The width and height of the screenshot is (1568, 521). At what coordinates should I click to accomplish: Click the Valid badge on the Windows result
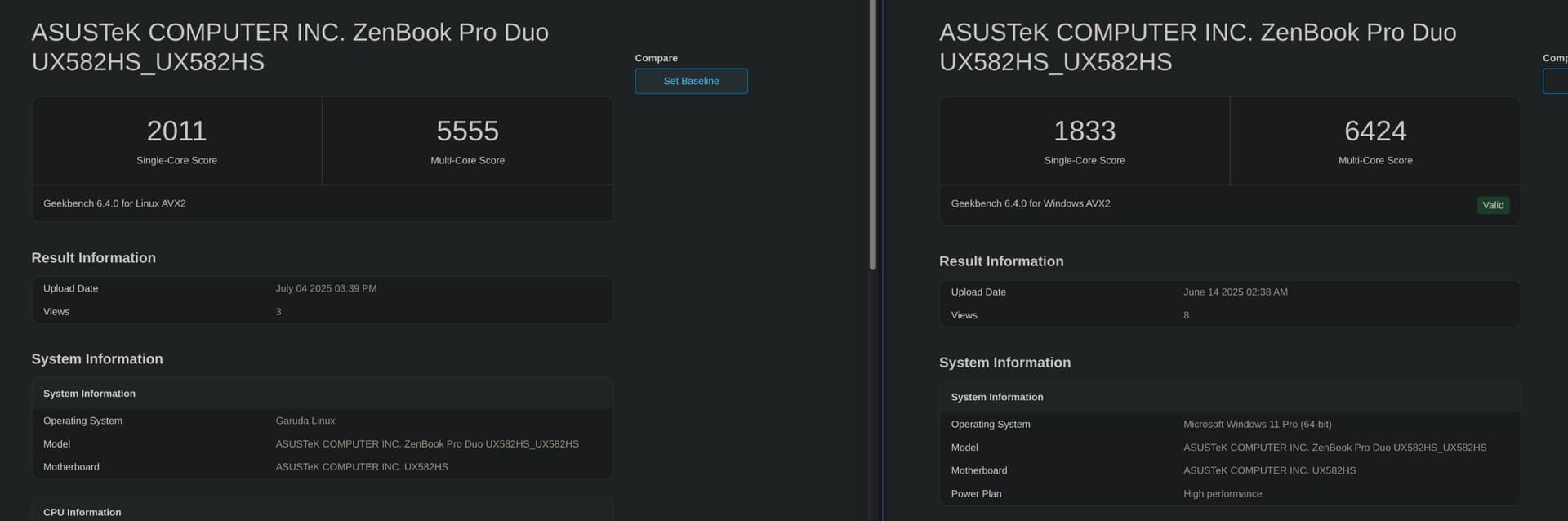1493,205
